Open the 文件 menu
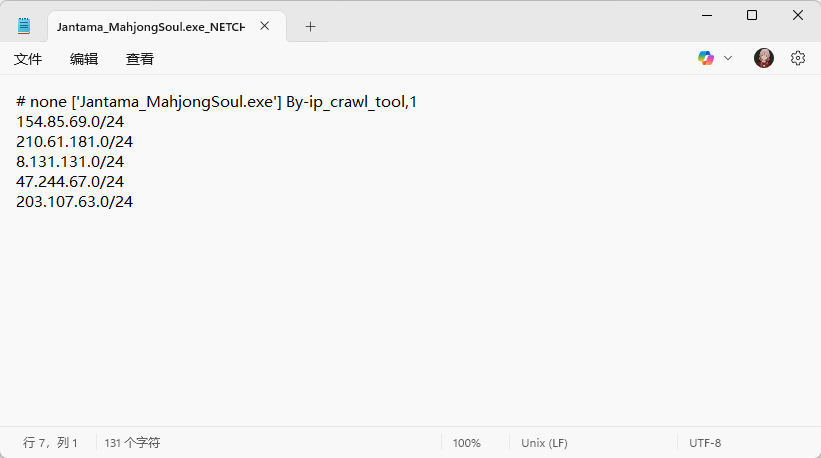 click(x=28, y=59)
